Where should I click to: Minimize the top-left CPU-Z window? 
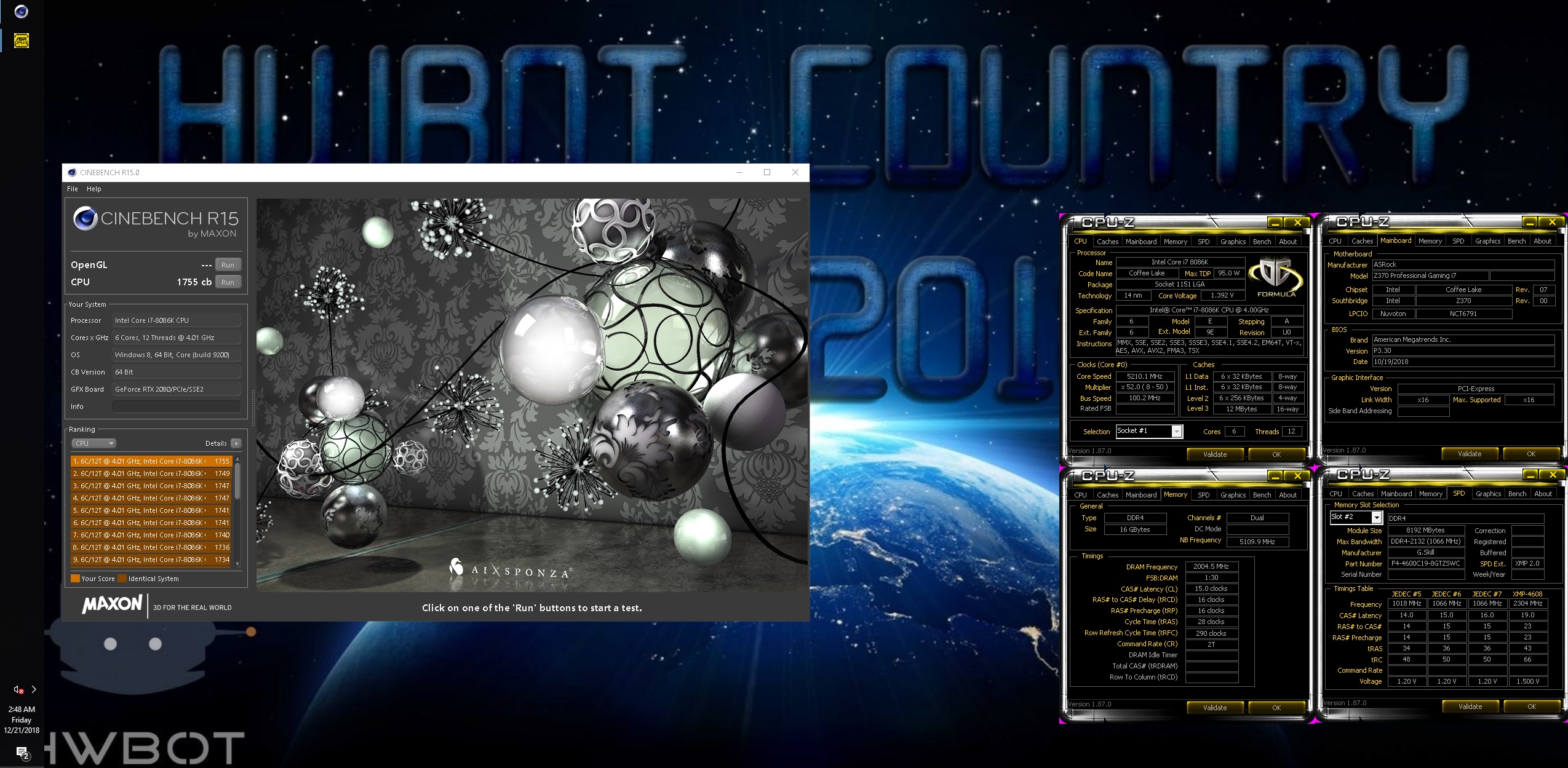[1275, 223]
